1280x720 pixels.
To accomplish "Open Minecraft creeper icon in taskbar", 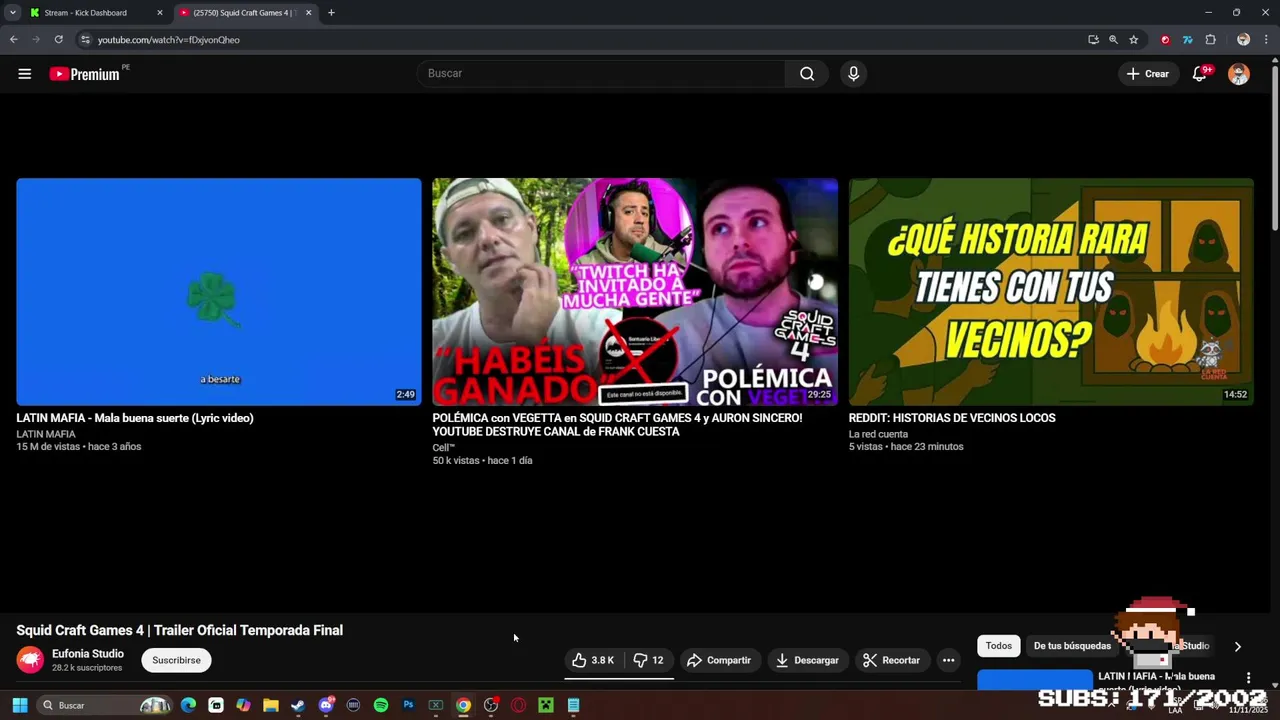I will point(546,705).
